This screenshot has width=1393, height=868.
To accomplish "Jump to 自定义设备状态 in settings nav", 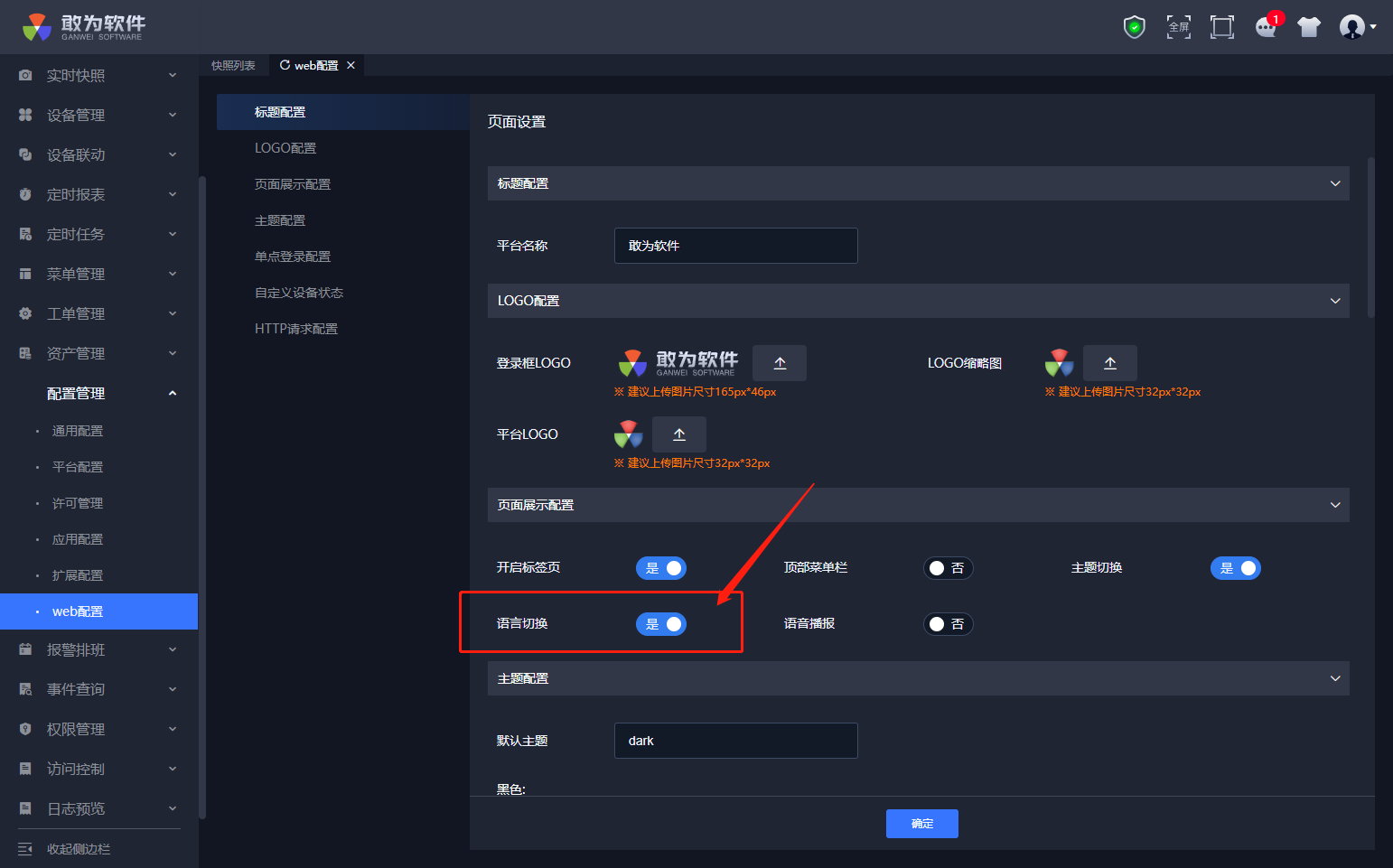I will tap(299, 293).
